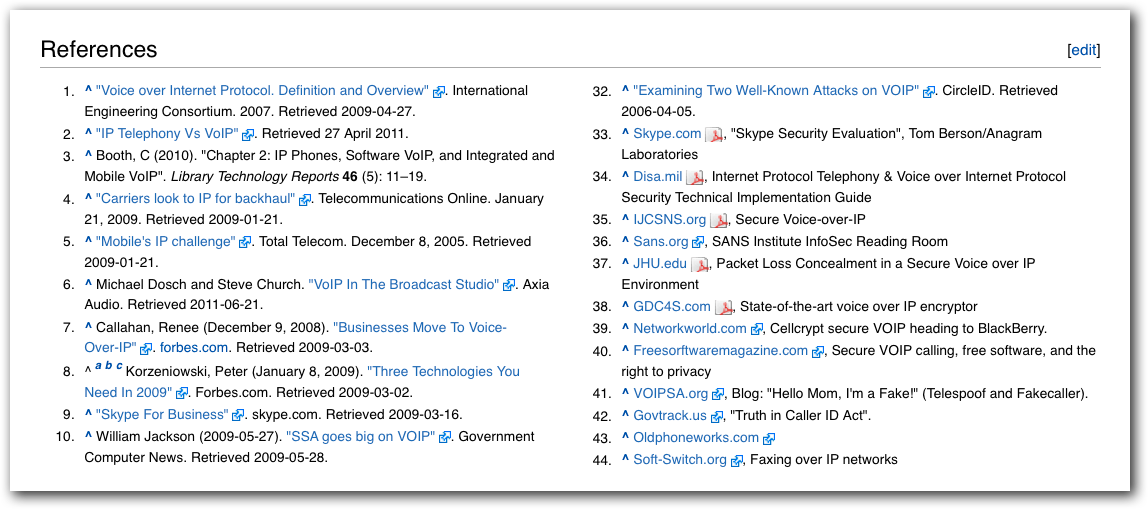This screenshot has width=1148, height=509.
Task: Jump up via caret before Soft-Switch.org
Action: click(x=625, y=460)
